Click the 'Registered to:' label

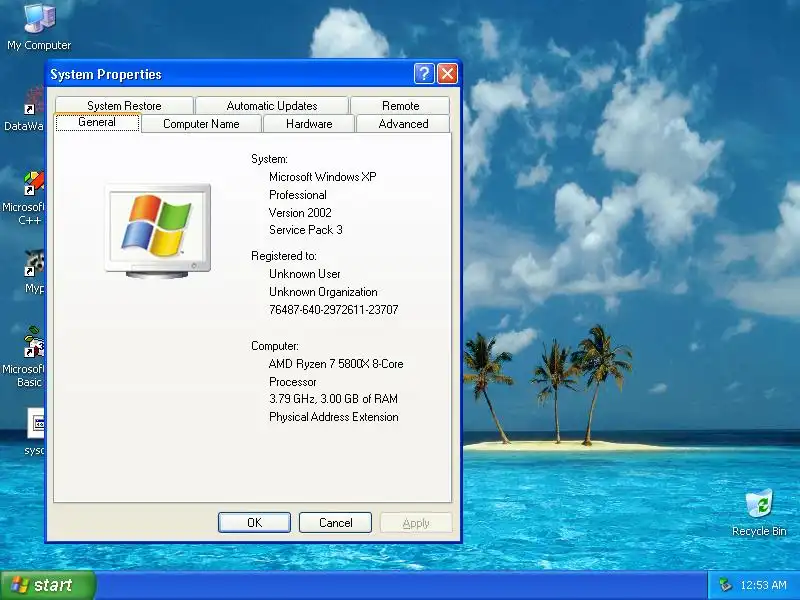[284, 256]
